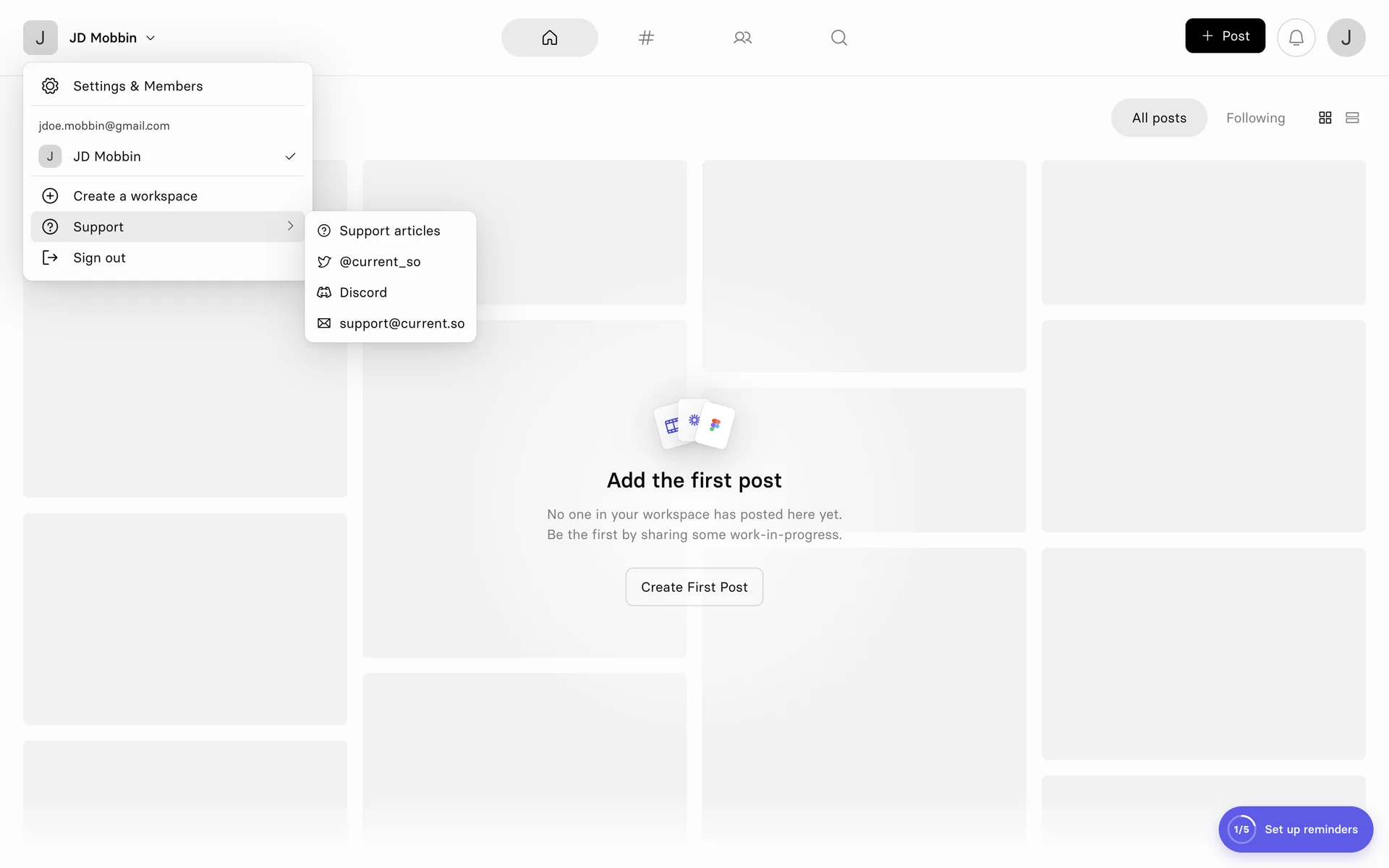Open Support articles link

(389, 231)
